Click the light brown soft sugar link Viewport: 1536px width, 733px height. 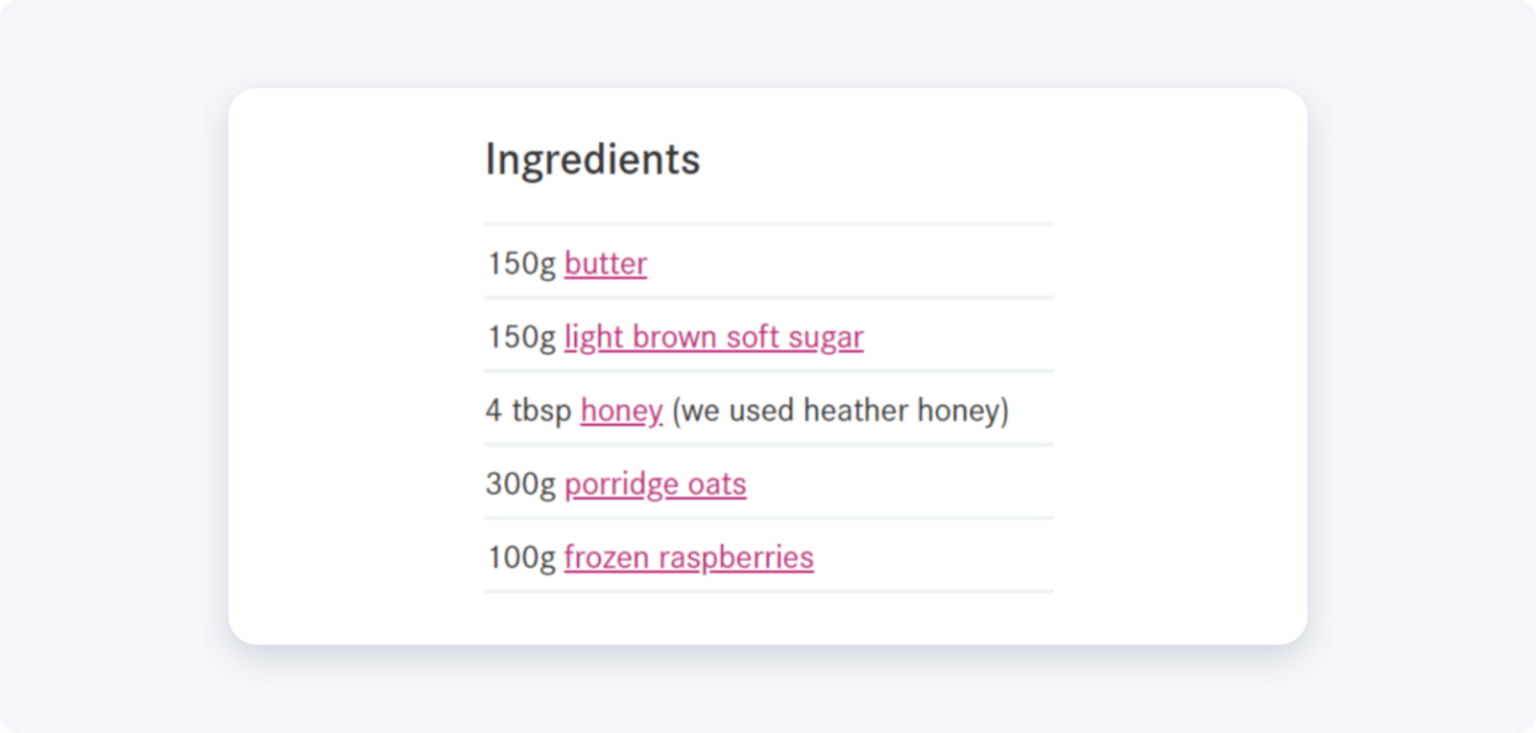(x=713, y=337)
